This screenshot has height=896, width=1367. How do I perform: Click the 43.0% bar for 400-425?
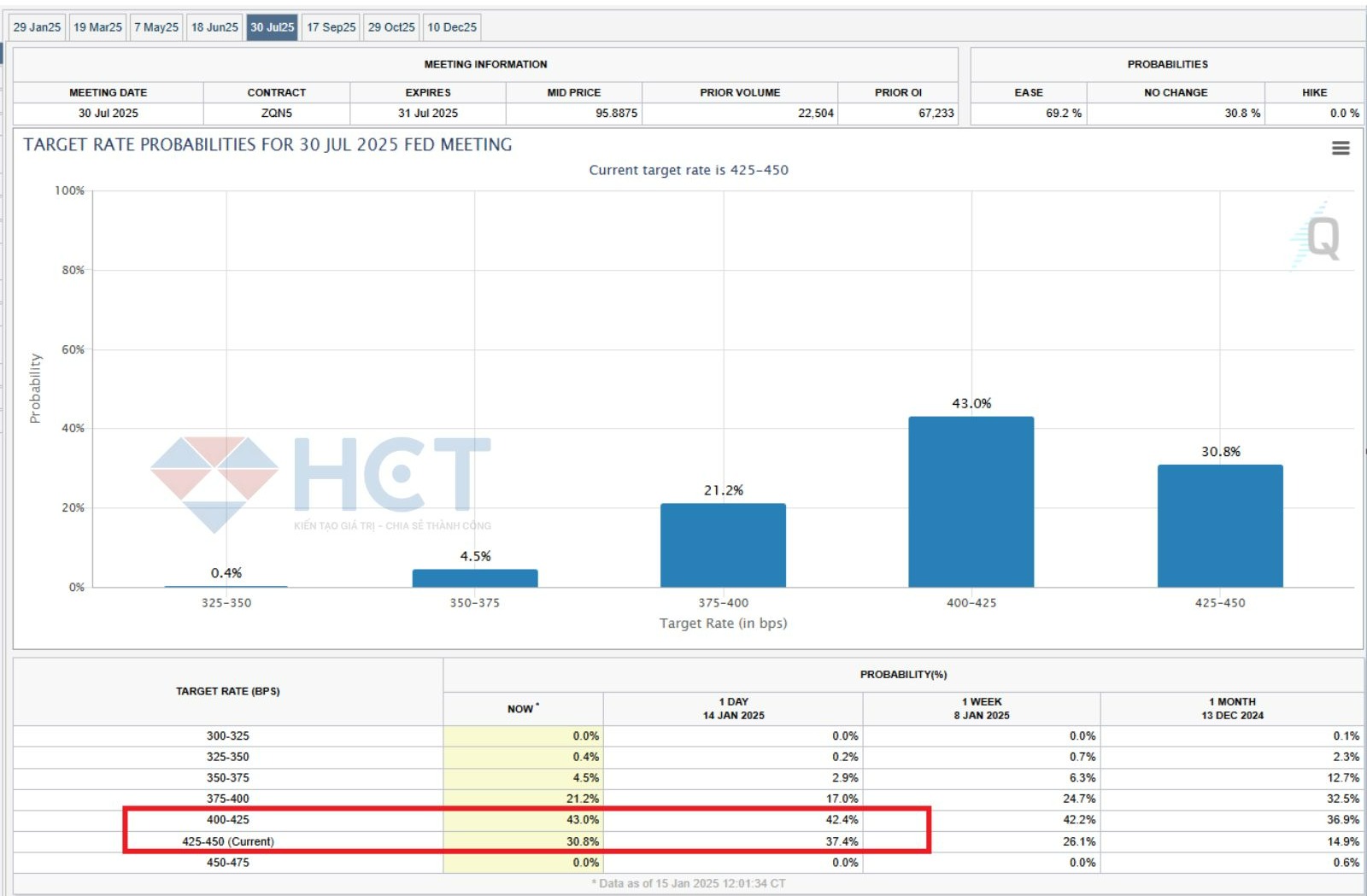[971, 502]
